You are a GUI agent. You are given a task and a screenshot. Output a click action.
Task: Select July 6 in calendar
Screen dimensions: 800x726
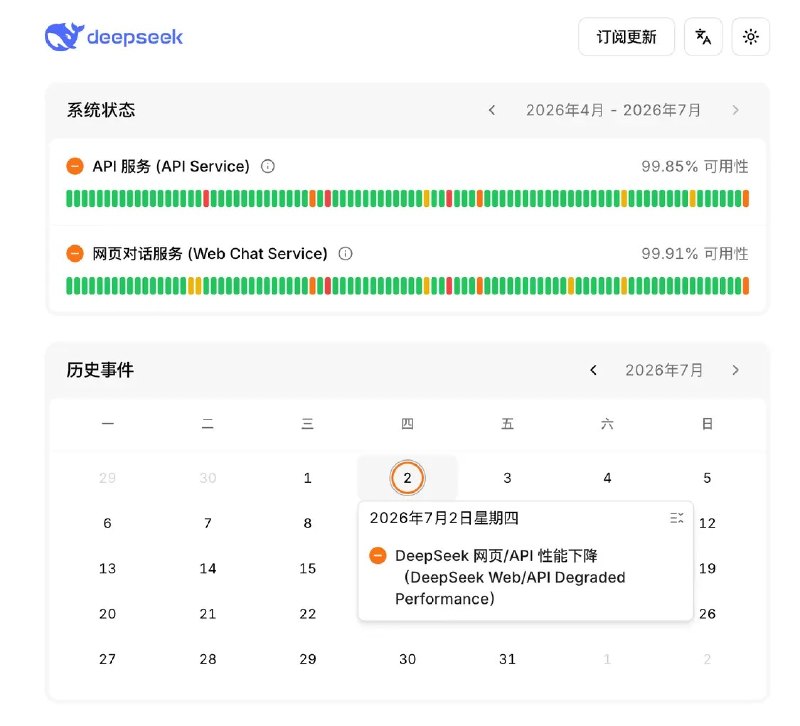coord(107,523)
